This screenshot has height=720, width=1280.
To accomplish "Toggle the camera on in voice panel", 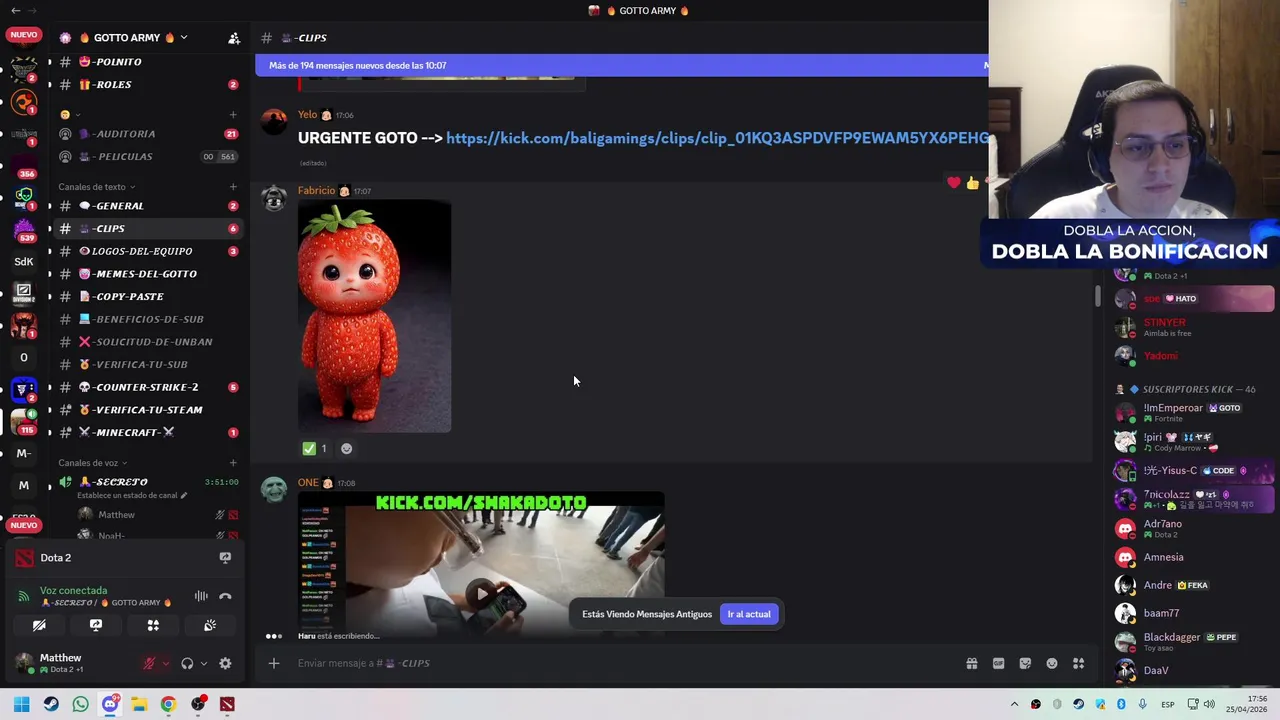I will [x=39, y=625].
